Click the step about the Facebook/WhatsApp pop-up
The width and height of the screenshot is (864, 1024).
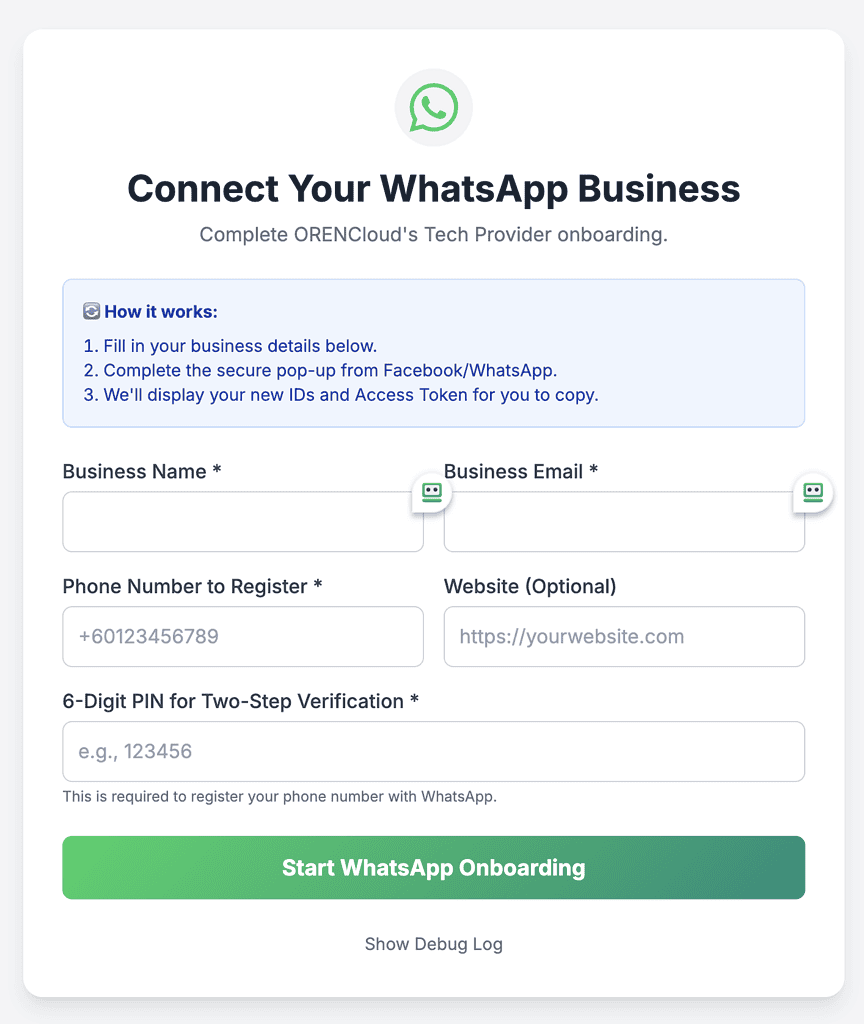click(320, 370)
